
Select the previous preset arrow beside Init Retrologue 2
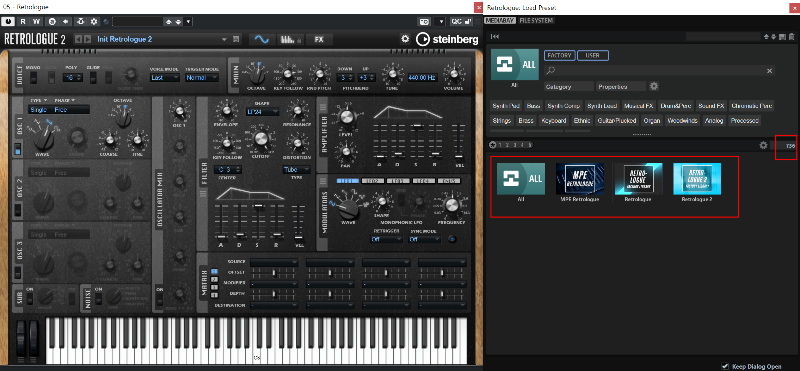pos(78,39)
